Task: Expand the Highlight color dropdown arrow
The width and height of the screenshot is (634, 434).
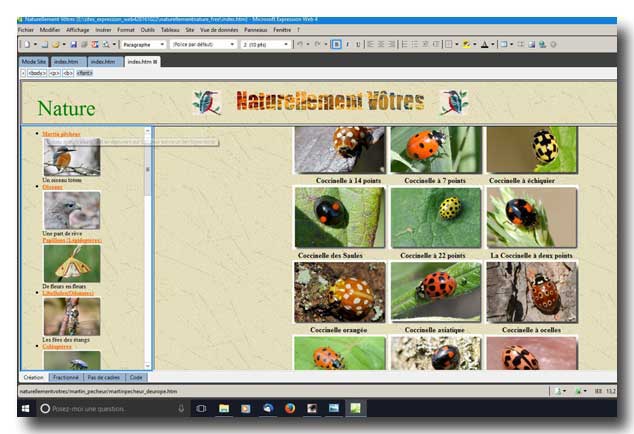Action: tap(474, 44)
